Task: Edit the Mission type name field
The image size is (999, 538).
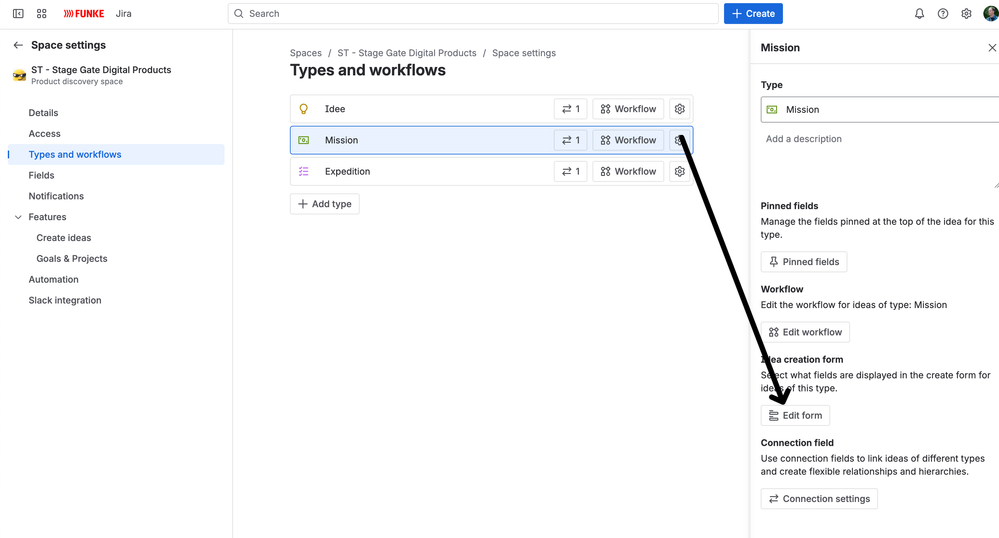Action: pos(880,110)
